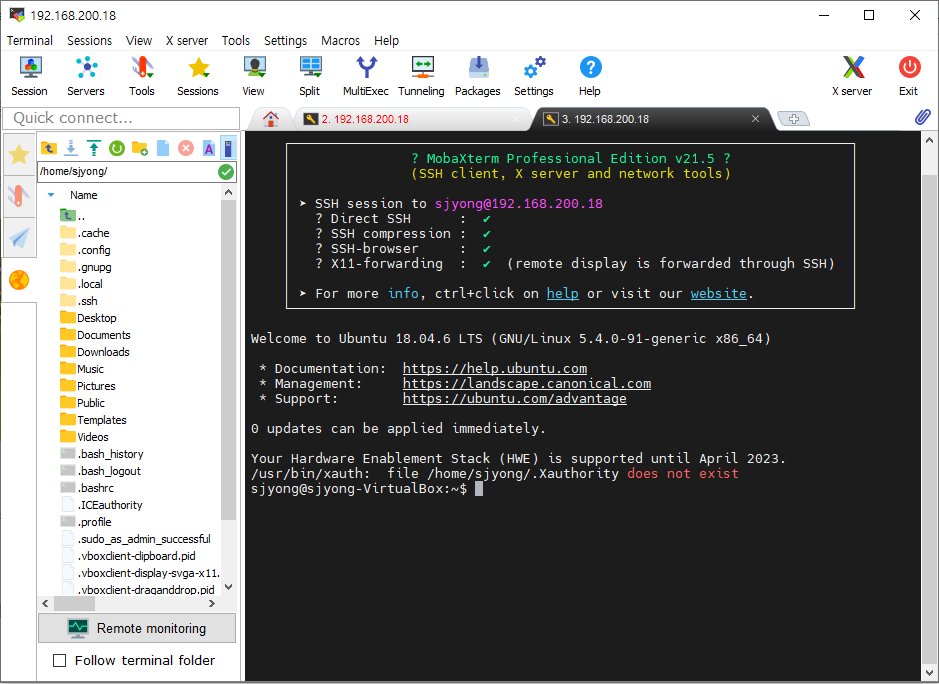Click the Help question-mark toolbar icon
The width and height of the screenshot is (939, 684).
590,76
